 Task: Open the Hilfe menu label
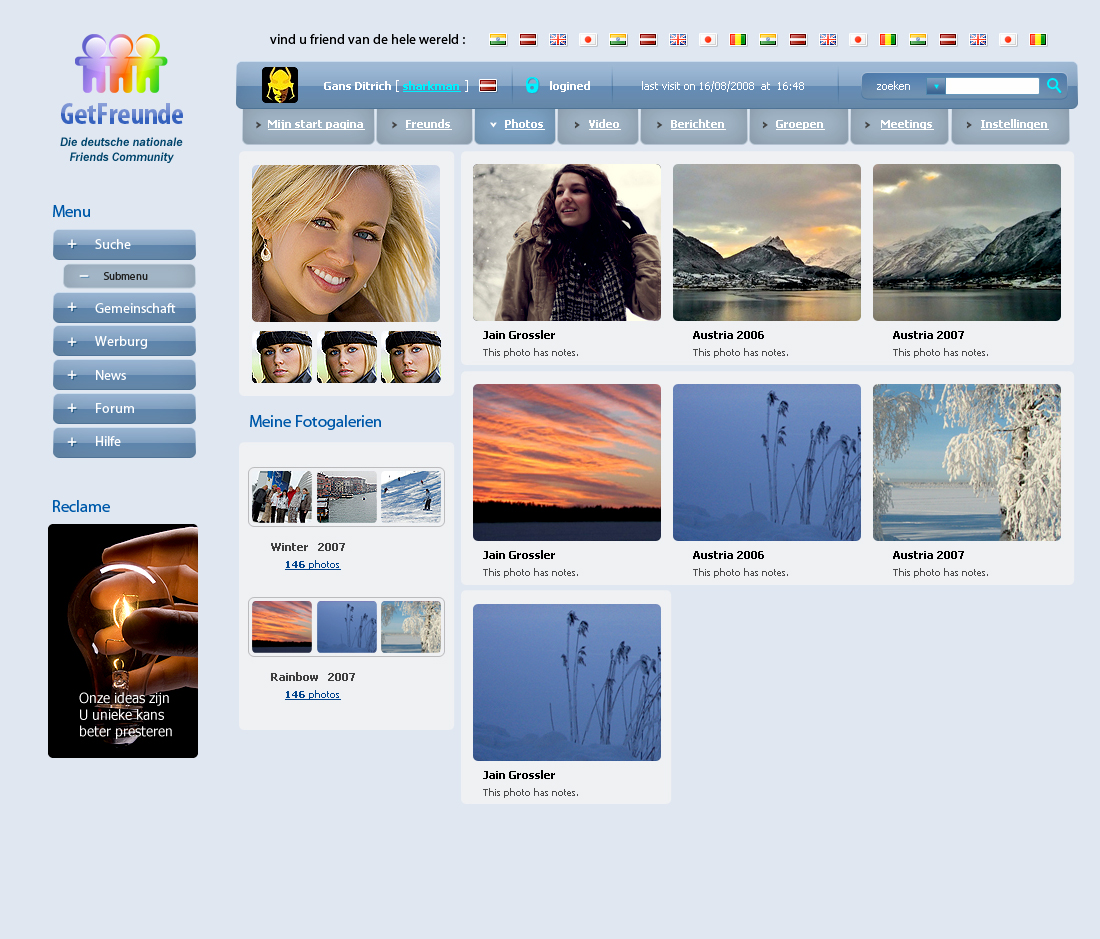click(107, 442)
